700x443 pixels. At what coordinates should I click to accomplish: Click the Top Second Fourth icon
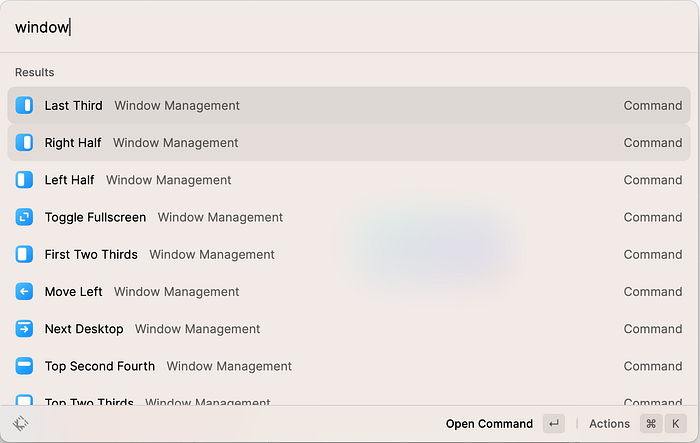point(24,366)
